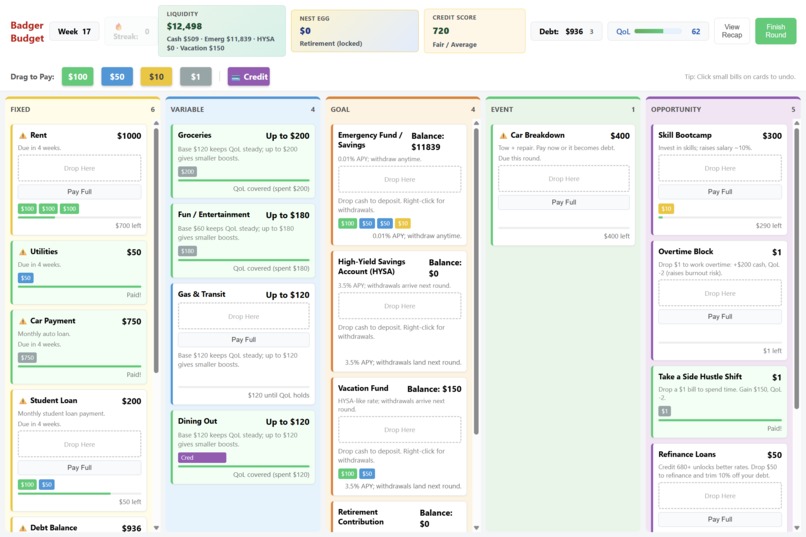806x537 pixels.
Task: Pick the yellow $10 bill
Action: [156, 77]
